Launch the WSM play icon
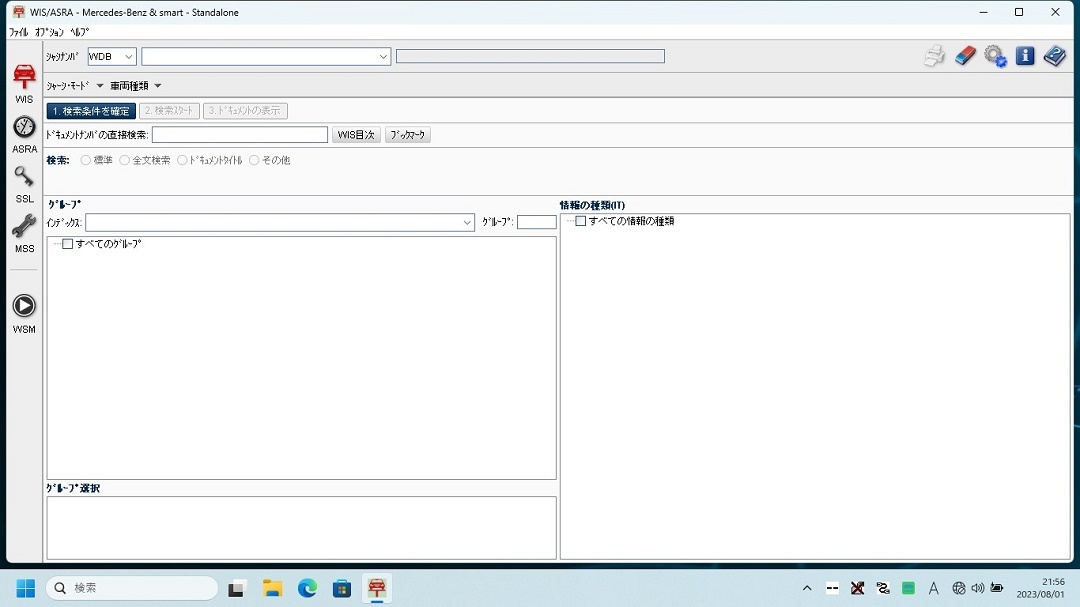The height and width of the screenshot is (607, 1080). coord(24,307)
